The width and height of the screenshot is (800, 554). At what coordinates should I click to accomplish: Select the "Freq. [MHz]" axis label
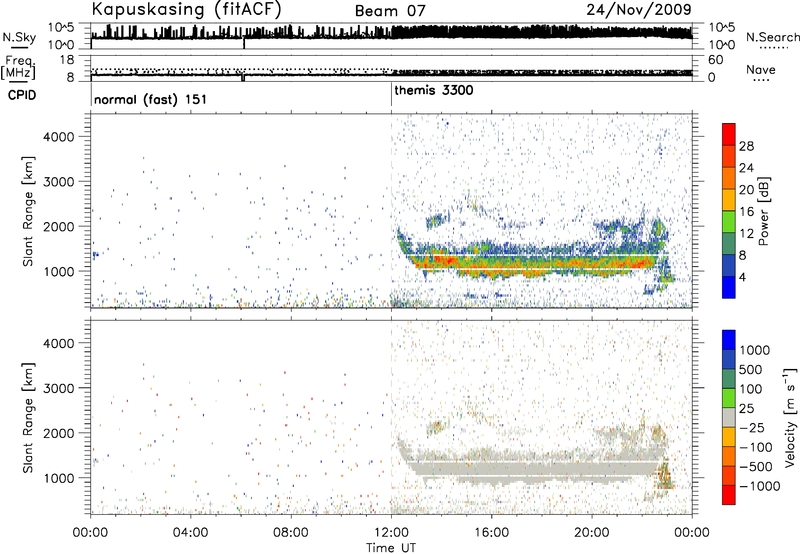click(18, 67)
